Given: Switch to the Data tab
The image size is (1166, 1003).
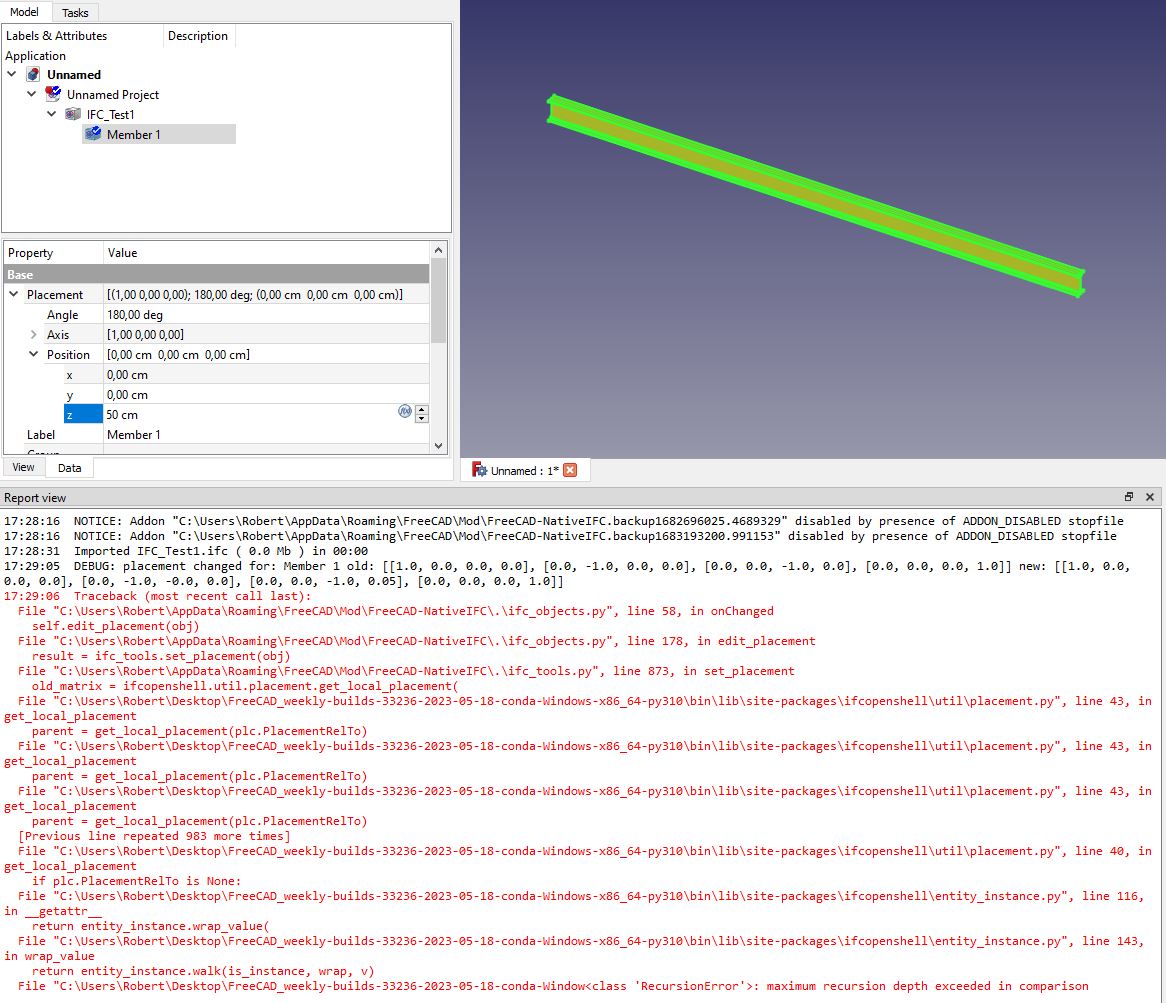Looking at the screenshot, I should pos(69,467).
